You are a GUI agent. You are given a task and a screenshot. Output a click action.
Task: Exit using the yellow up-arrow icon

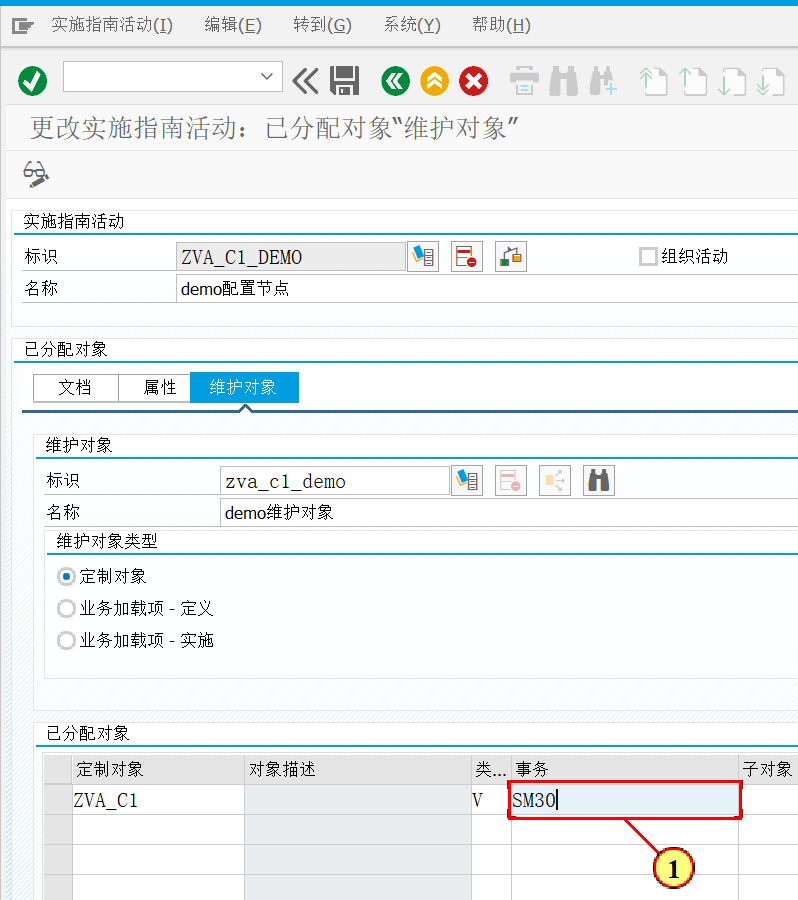[435, 80]
